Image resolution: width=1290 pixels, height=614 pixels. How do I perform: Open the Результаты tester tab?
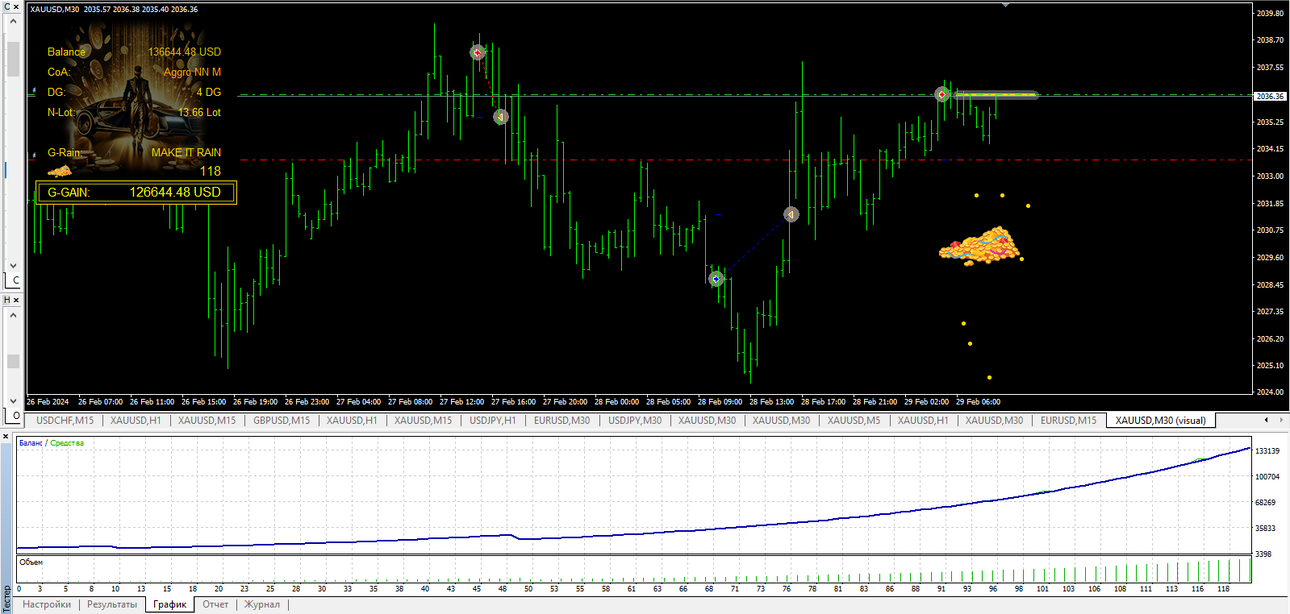(x=112, y=604)
